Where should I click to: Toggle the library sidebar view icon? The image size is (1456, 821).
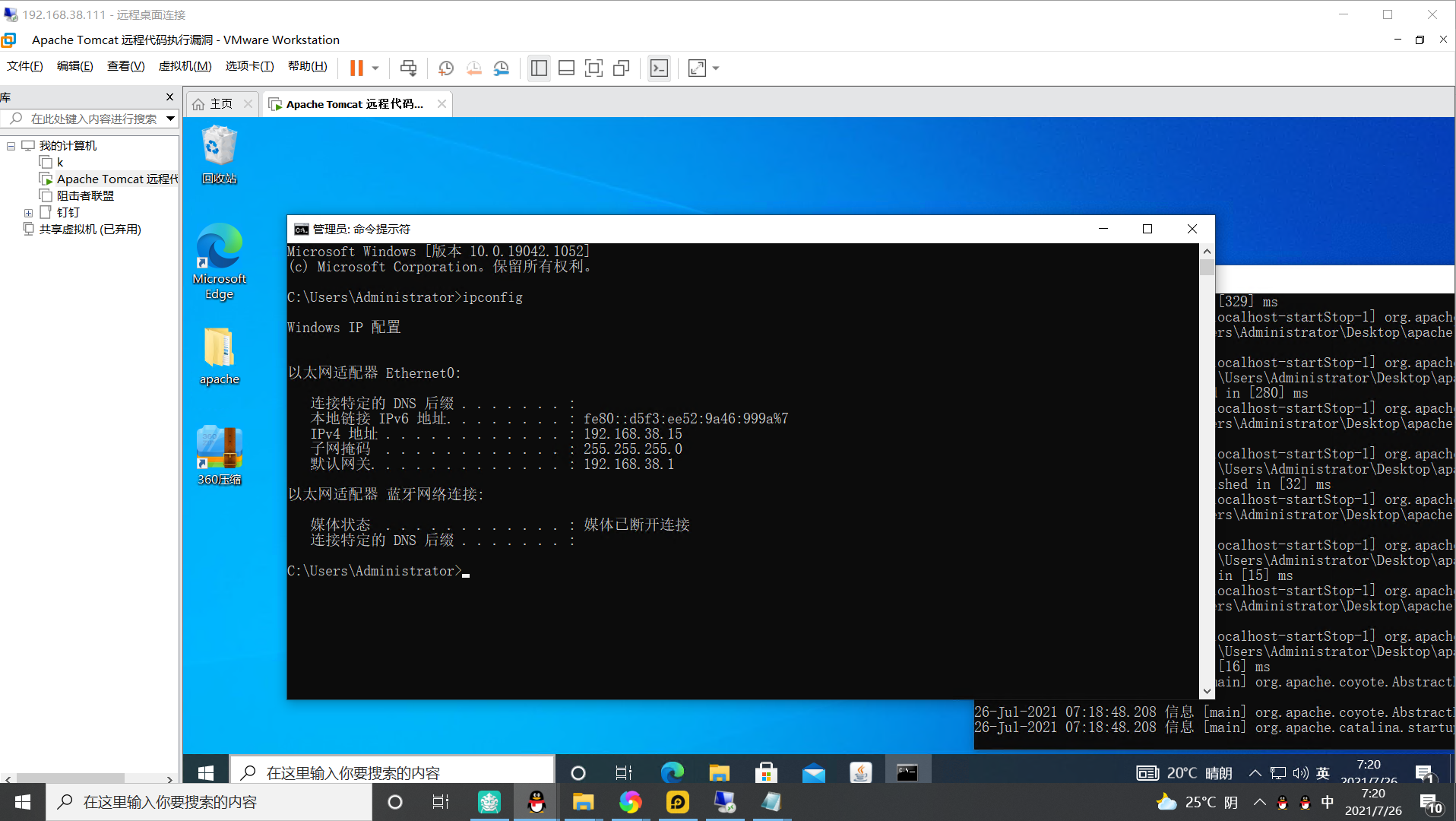point(539,68)
